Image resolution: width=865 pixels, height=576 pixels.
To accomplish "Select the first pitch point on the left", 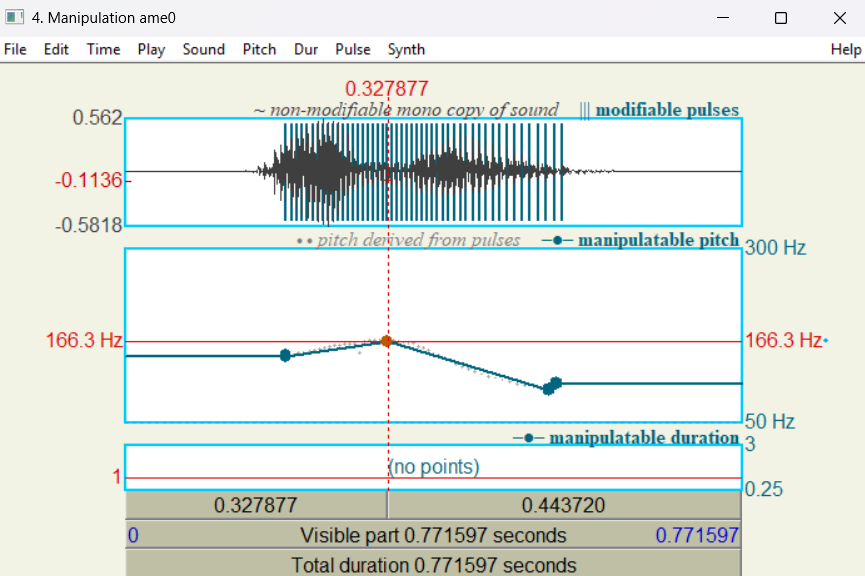I will pyautogui.click(x=285, y=355).
